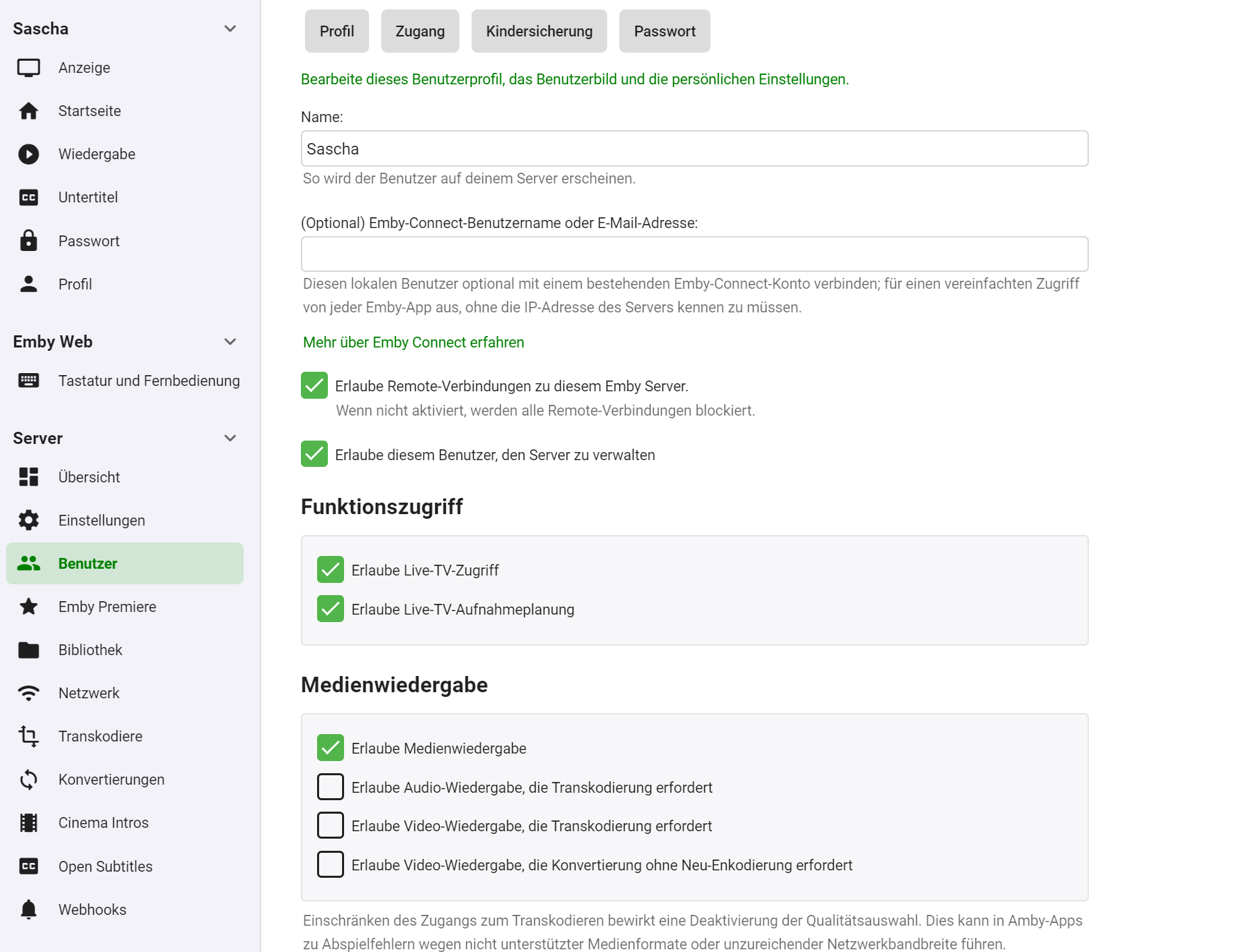
Task: Open Konvertierungen settings page
Action: point(125,779)
